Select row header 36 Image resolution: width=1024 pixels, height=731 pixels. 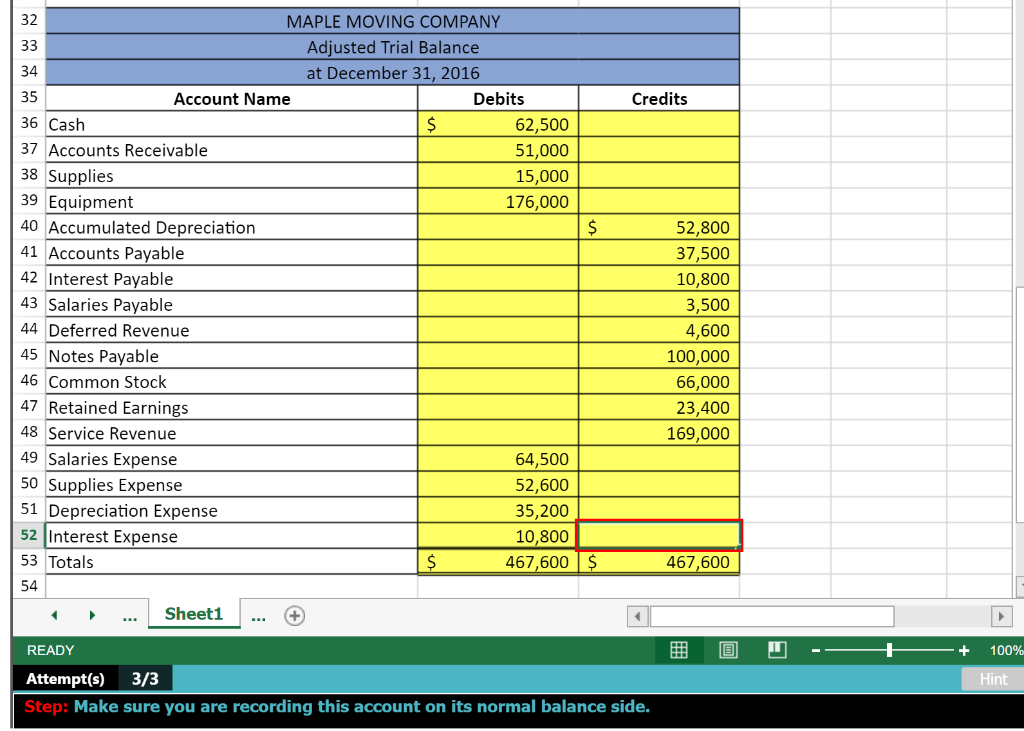[29, 124]
